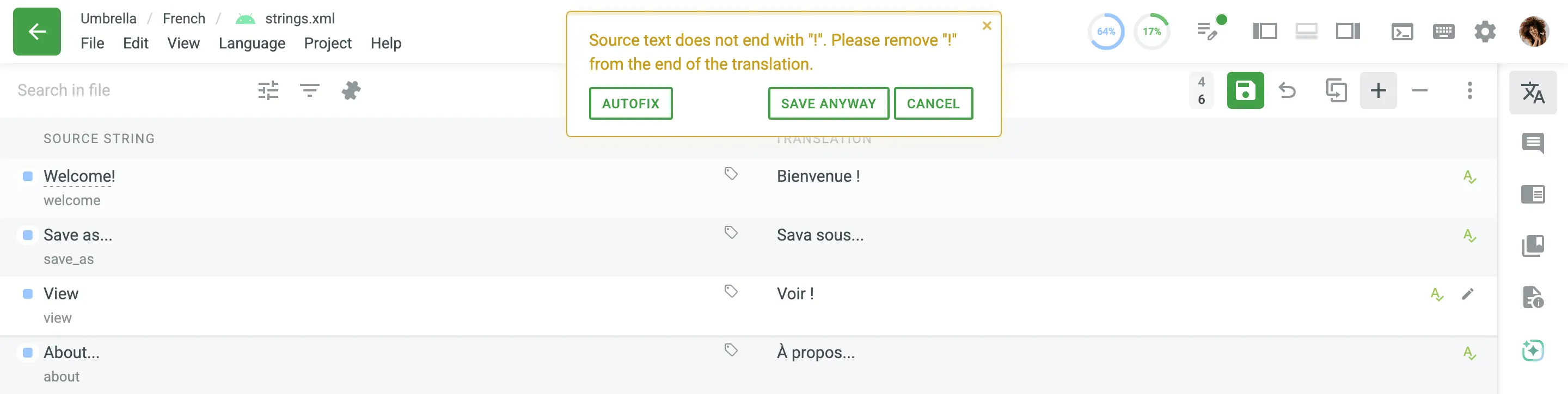Open the console terminal icon
Image resolution: width=1568 pixels, height=394 pixels.
pyautogui.click(x=1402, y=30)
